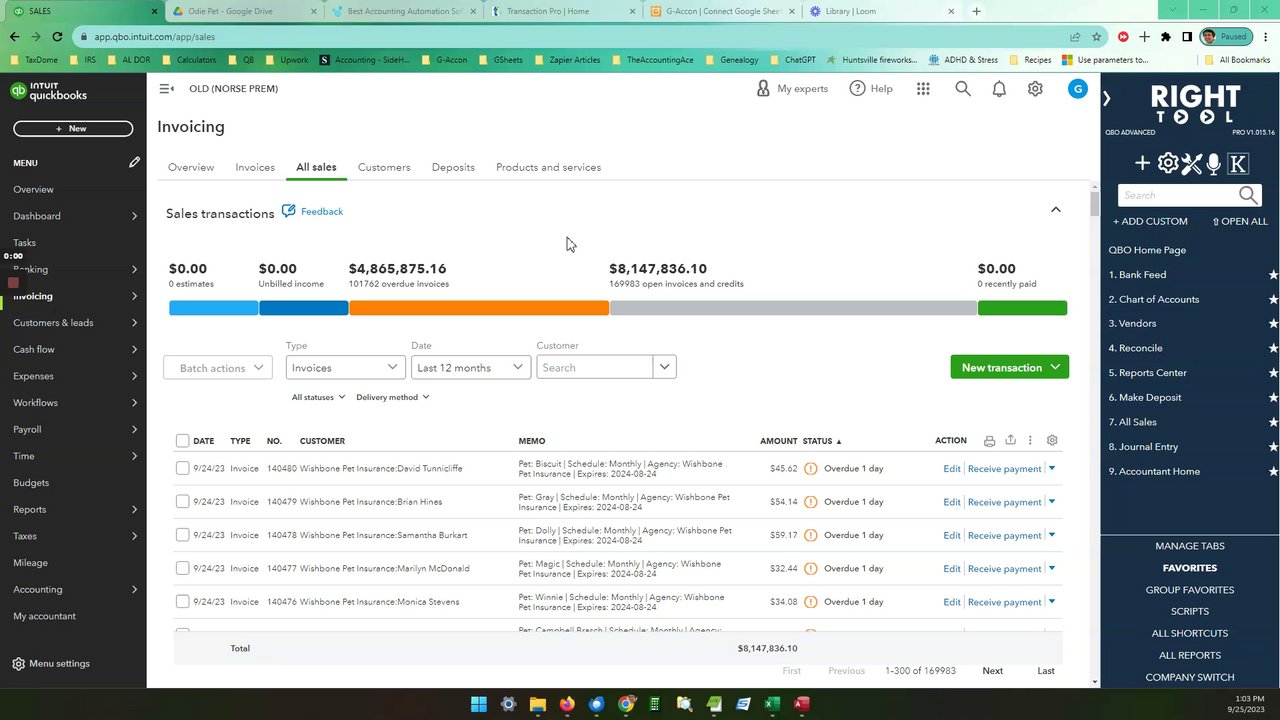Open Firefox from the taskbar
This screenshot has width=1280, height=720.
click(x=567, y=704)
